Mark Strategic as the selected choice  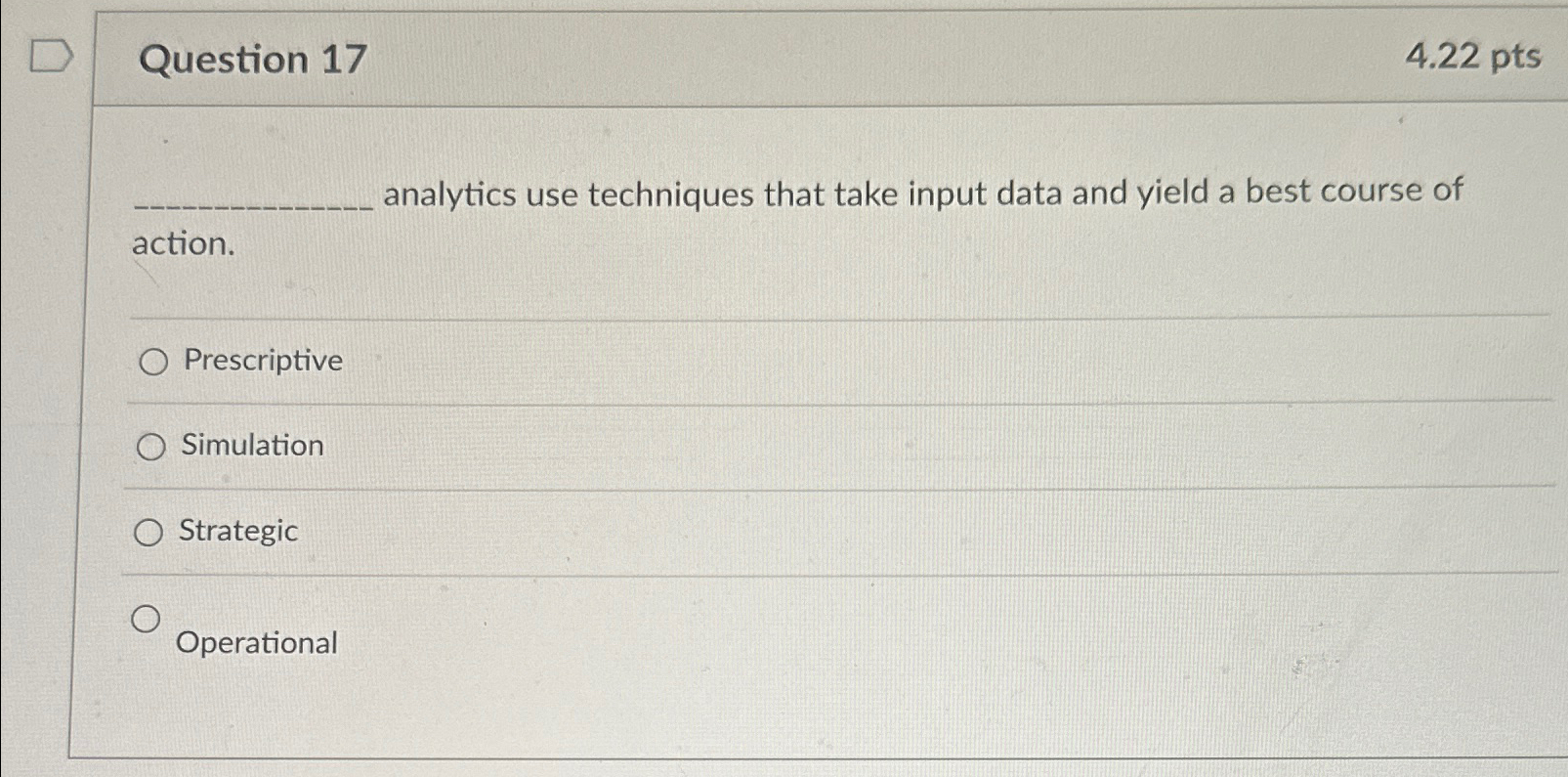point(151,533)
